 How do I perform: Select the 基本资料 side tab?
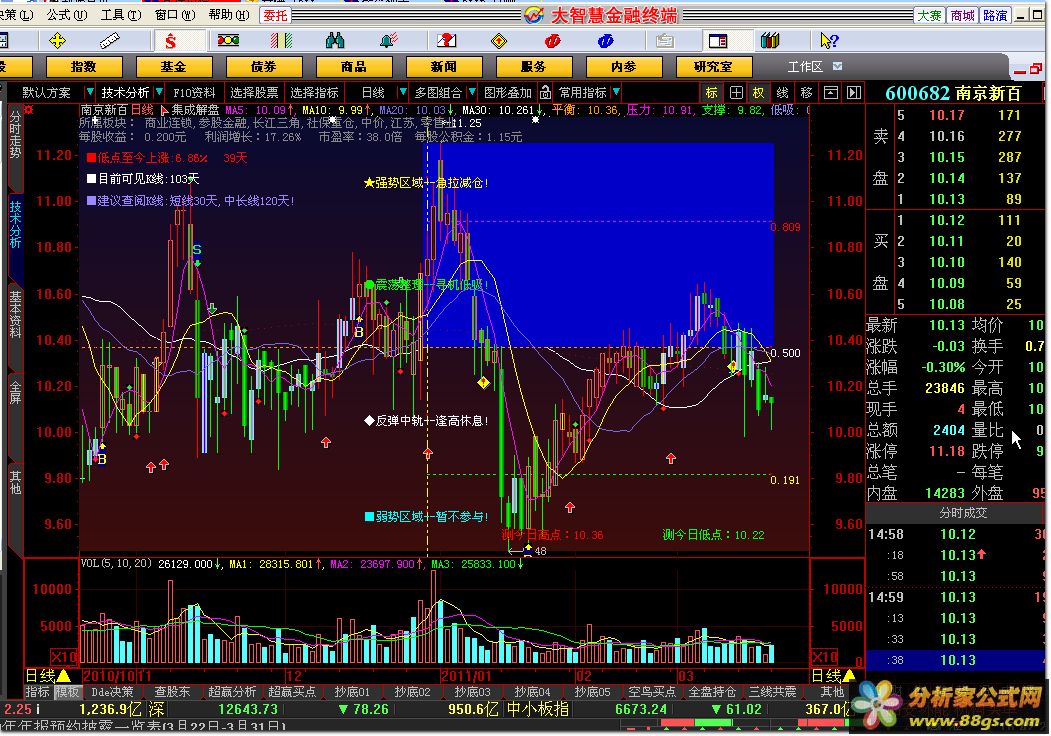15,314
